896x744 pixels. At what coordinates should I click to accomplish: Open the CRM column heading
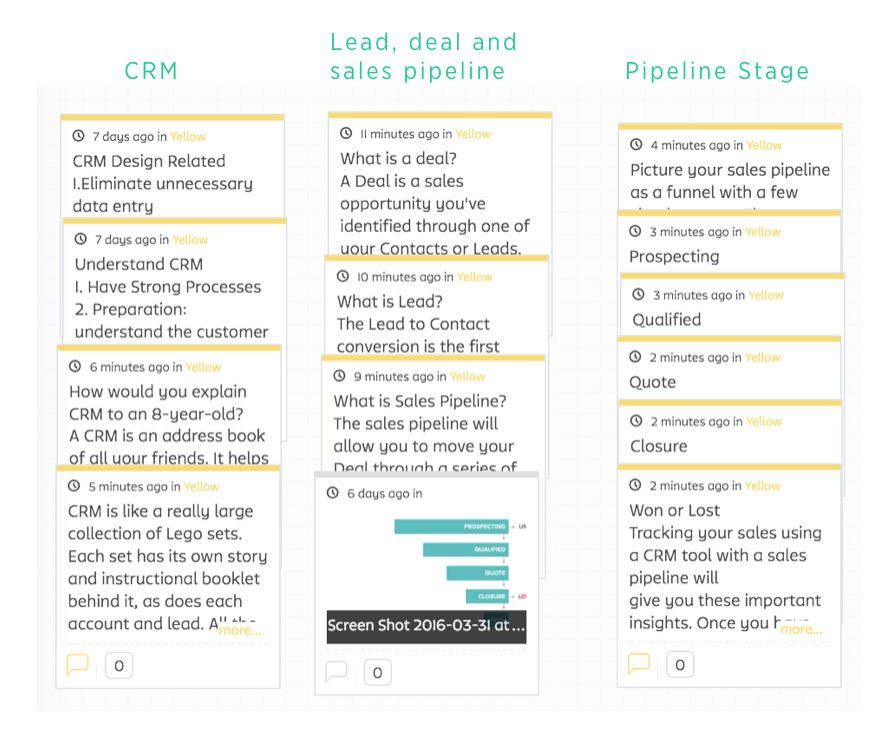[151, 71]
